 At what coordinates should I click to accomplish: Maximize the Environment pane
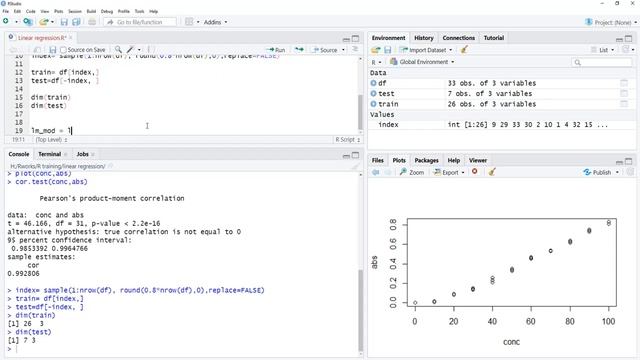(x=629, y=38)
